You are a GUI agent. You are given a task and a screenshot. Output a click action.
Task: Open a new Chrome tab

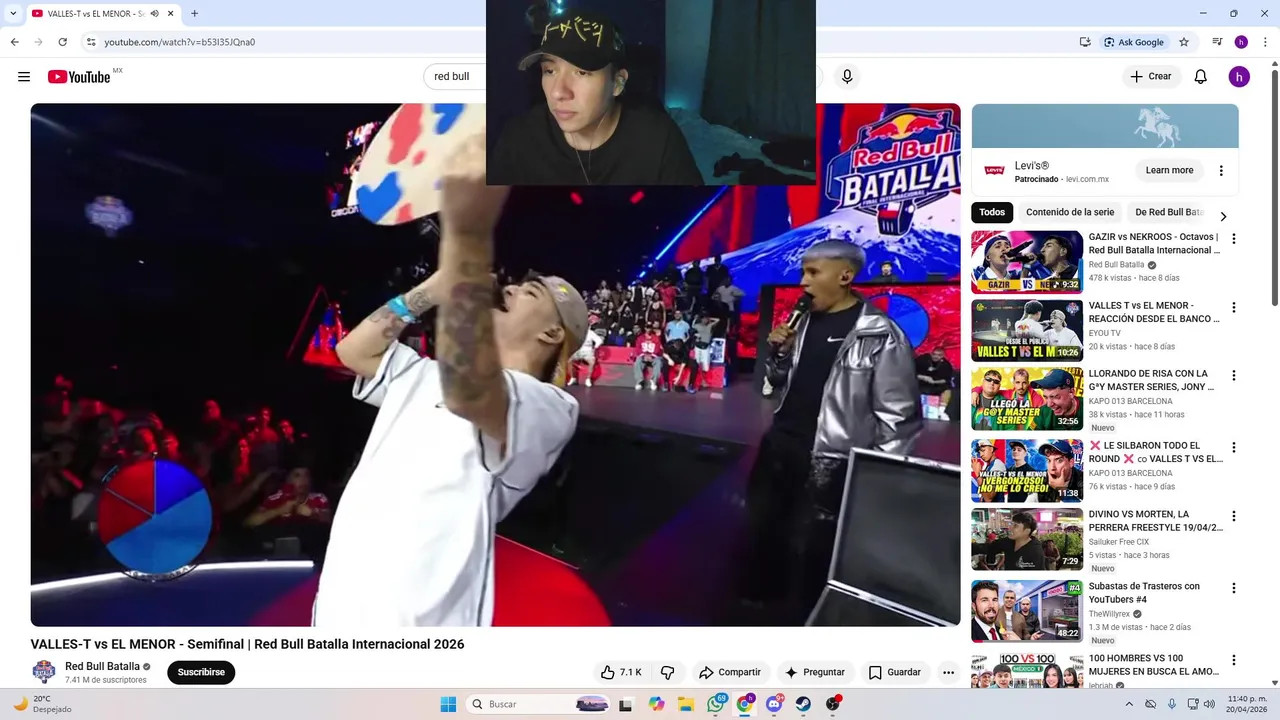(x=194, y=13)
